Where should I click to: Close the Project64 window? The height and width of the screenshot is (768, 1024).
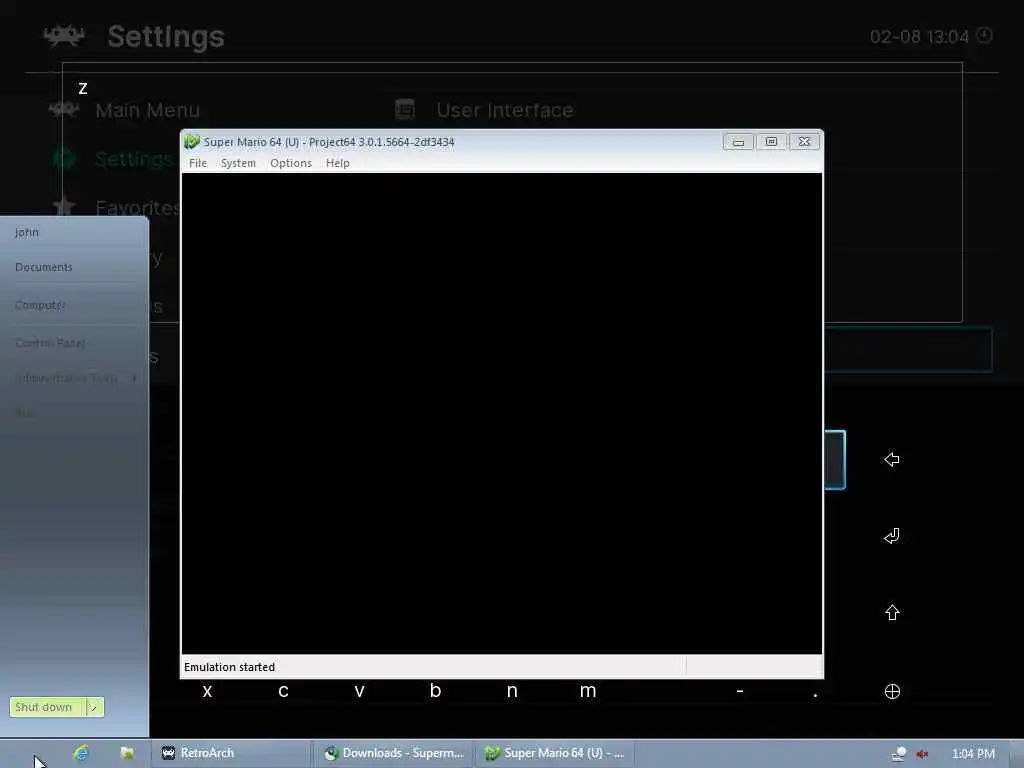pyautogui.click(x=805, y=142)
